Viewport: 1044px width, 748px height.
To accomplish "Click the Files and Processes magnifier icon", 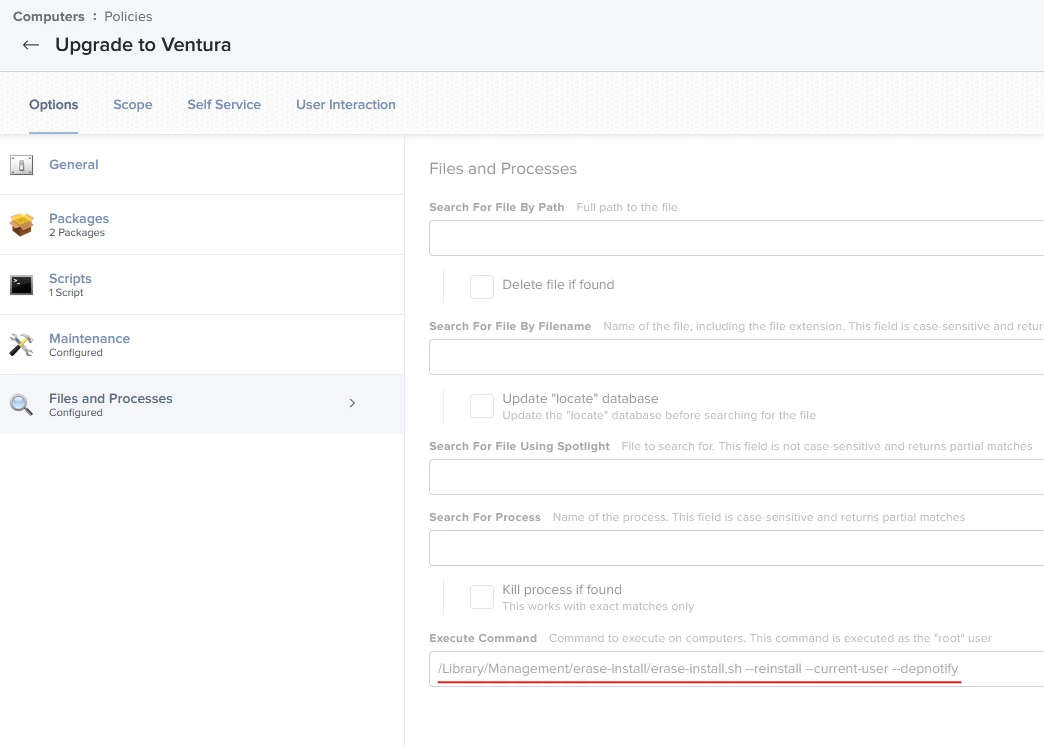I will click(21, 404).
